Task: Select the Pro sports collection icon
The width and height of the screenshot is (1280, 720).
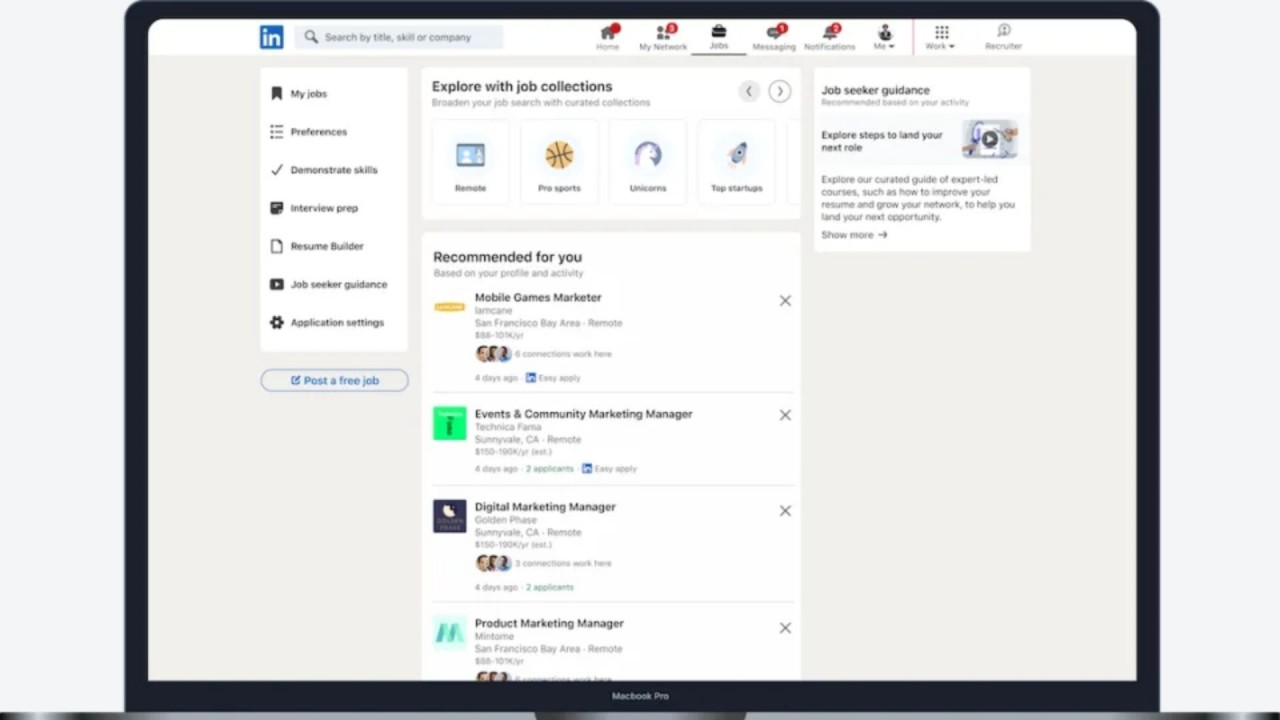Action: [559, 156]
